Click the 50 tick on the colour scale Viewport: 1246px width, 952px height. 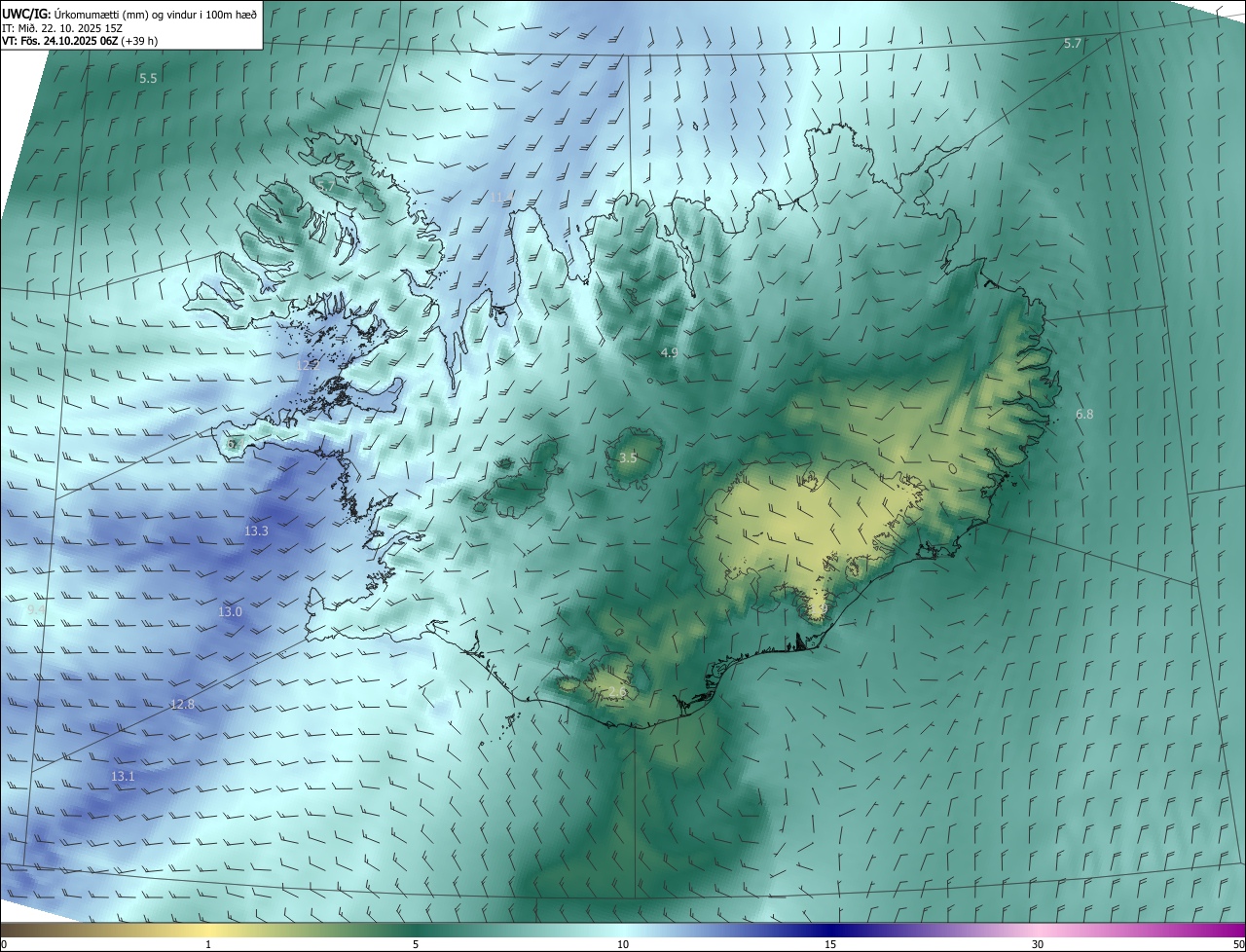tap(1238, 944)
